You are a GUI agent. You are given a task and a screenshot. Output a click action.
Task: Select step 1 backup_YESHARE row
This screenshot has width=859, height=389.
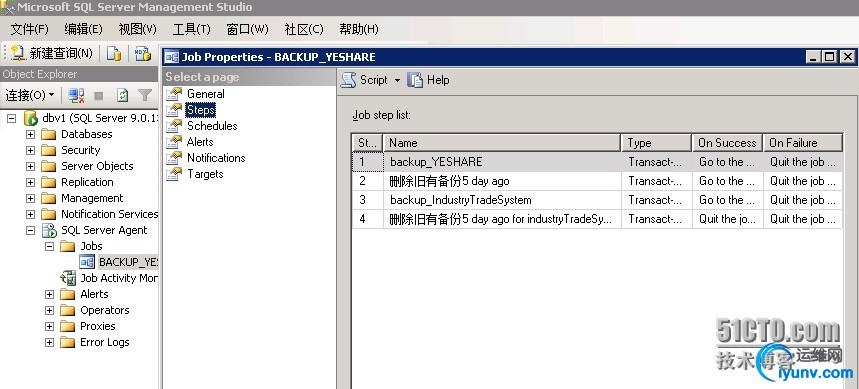coord(597,162)
